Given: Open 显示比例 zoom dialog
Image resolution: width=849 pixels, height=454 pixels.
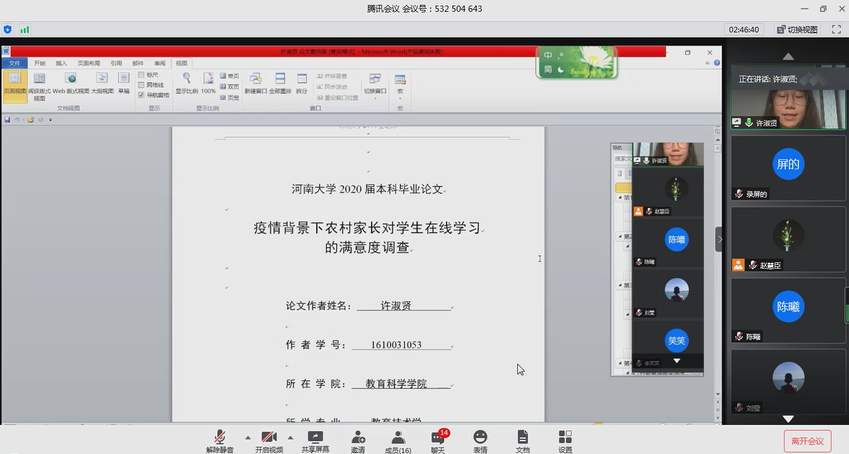Looking at the screenshot, I should 187,83.
